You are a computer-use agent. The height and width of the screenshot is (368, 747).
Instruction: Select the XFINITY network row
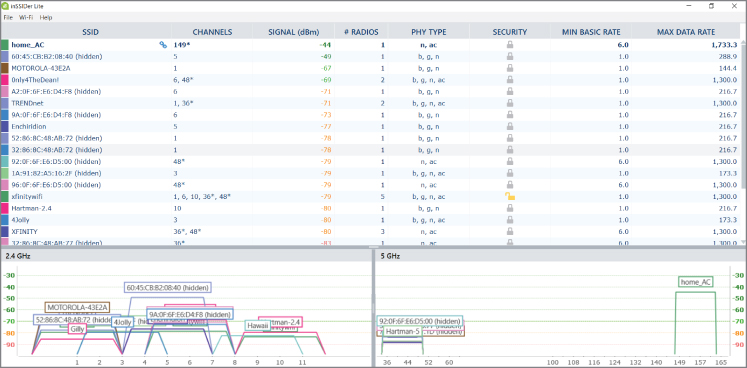[x=370, y=232]
